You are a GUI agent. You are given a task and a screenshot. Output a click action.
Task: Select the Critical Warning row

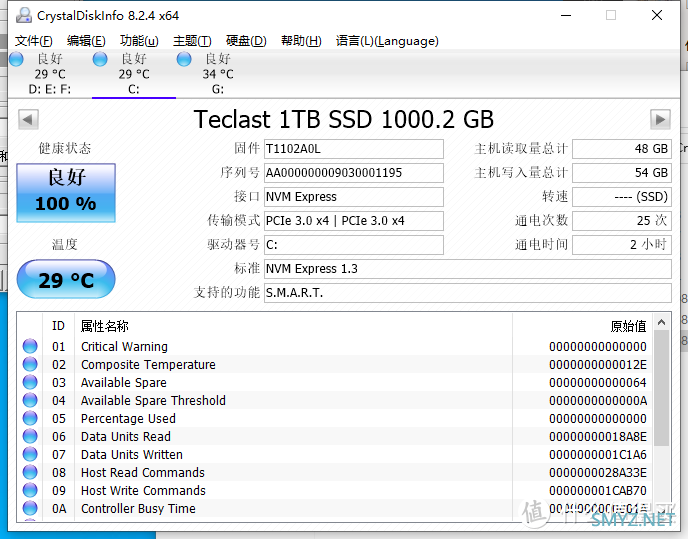click(335, 347)
